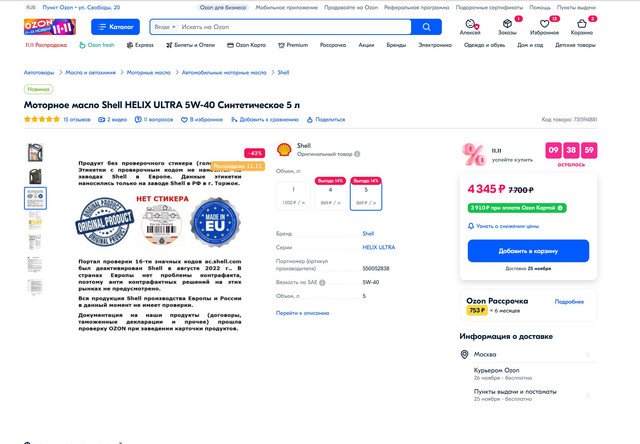
Task: Go to Автотовары breadcrumb
Action: [x=39, y=72]
